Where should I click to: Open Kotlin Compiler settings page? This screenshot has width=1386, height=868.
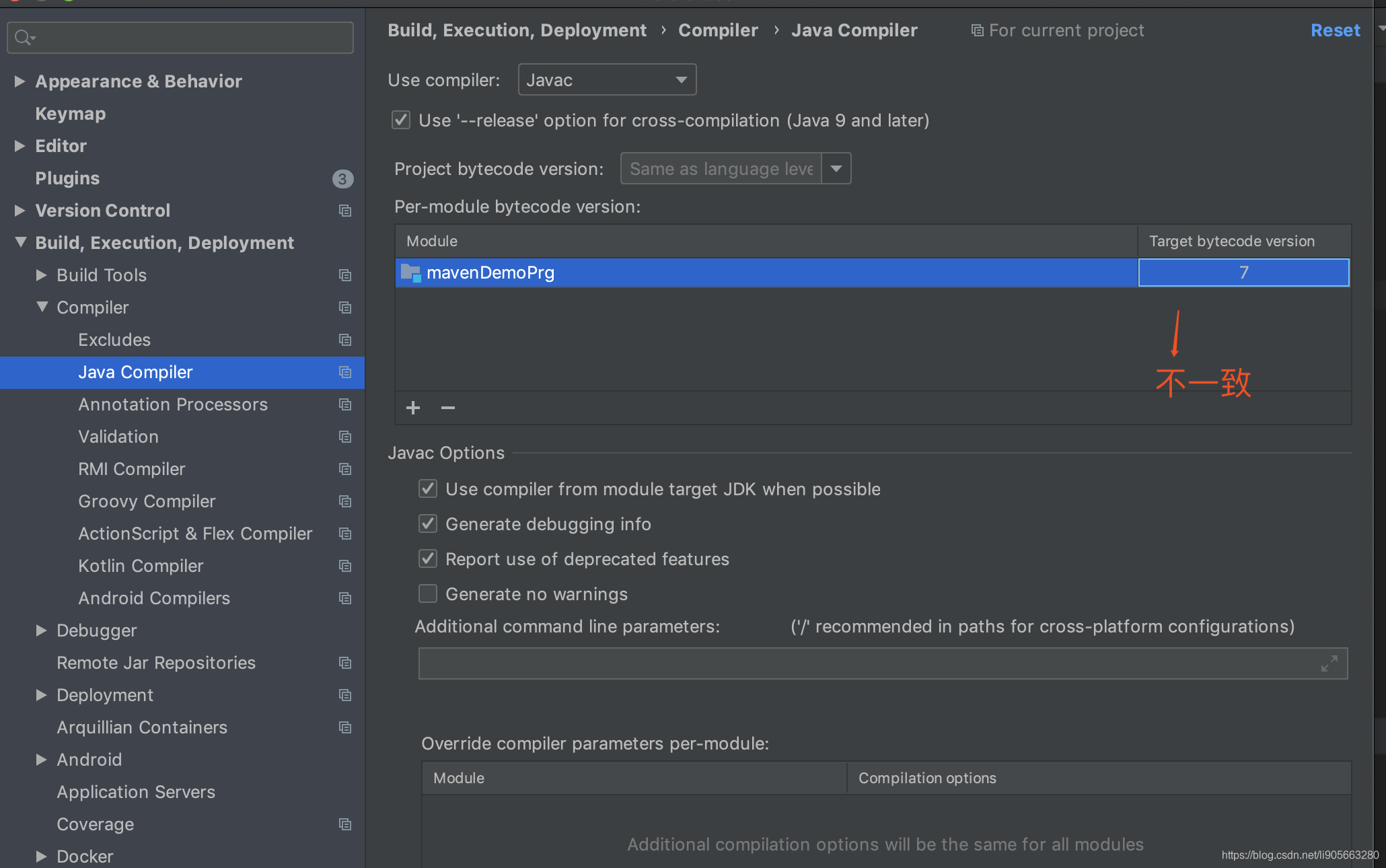pos(141,566)
